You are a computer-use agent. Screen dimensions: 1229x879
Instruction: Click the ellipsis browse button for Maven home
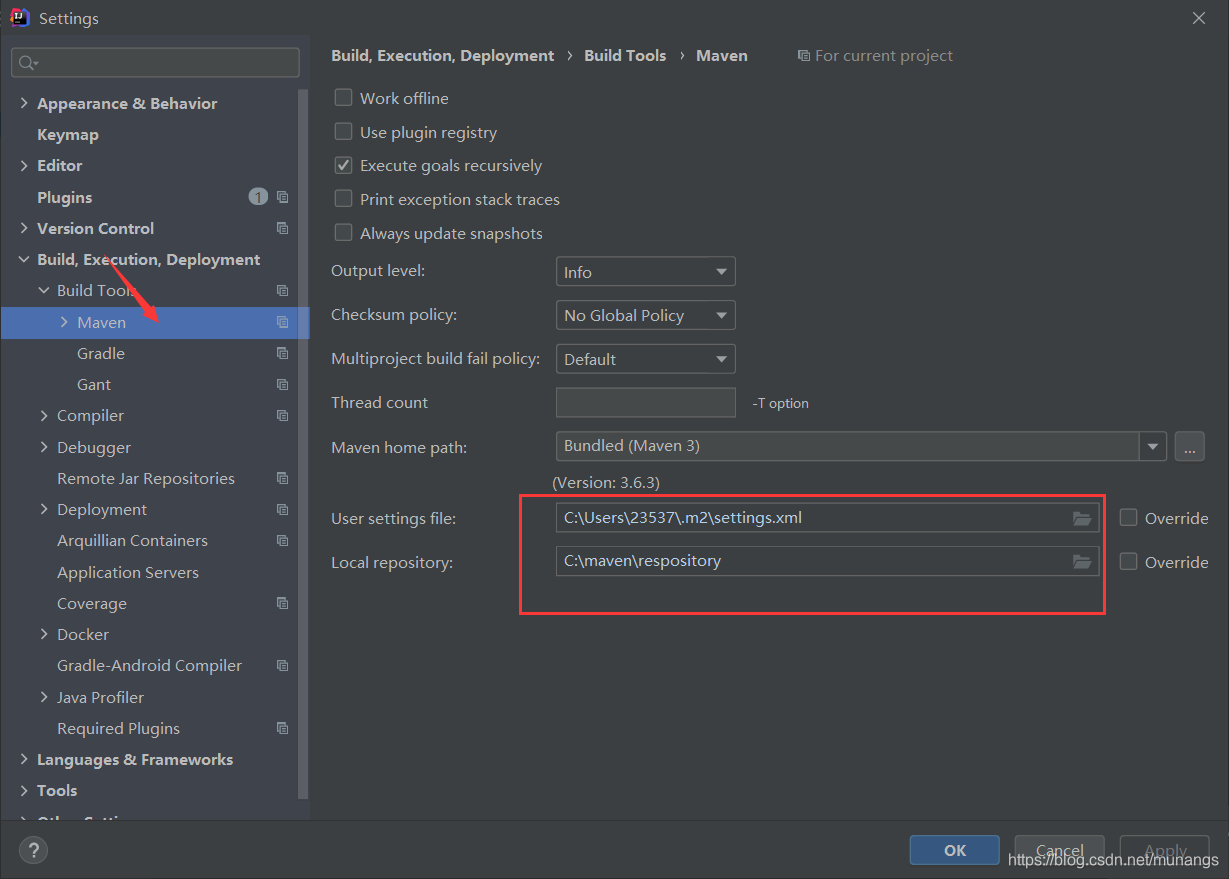[x=1189, y=446]
